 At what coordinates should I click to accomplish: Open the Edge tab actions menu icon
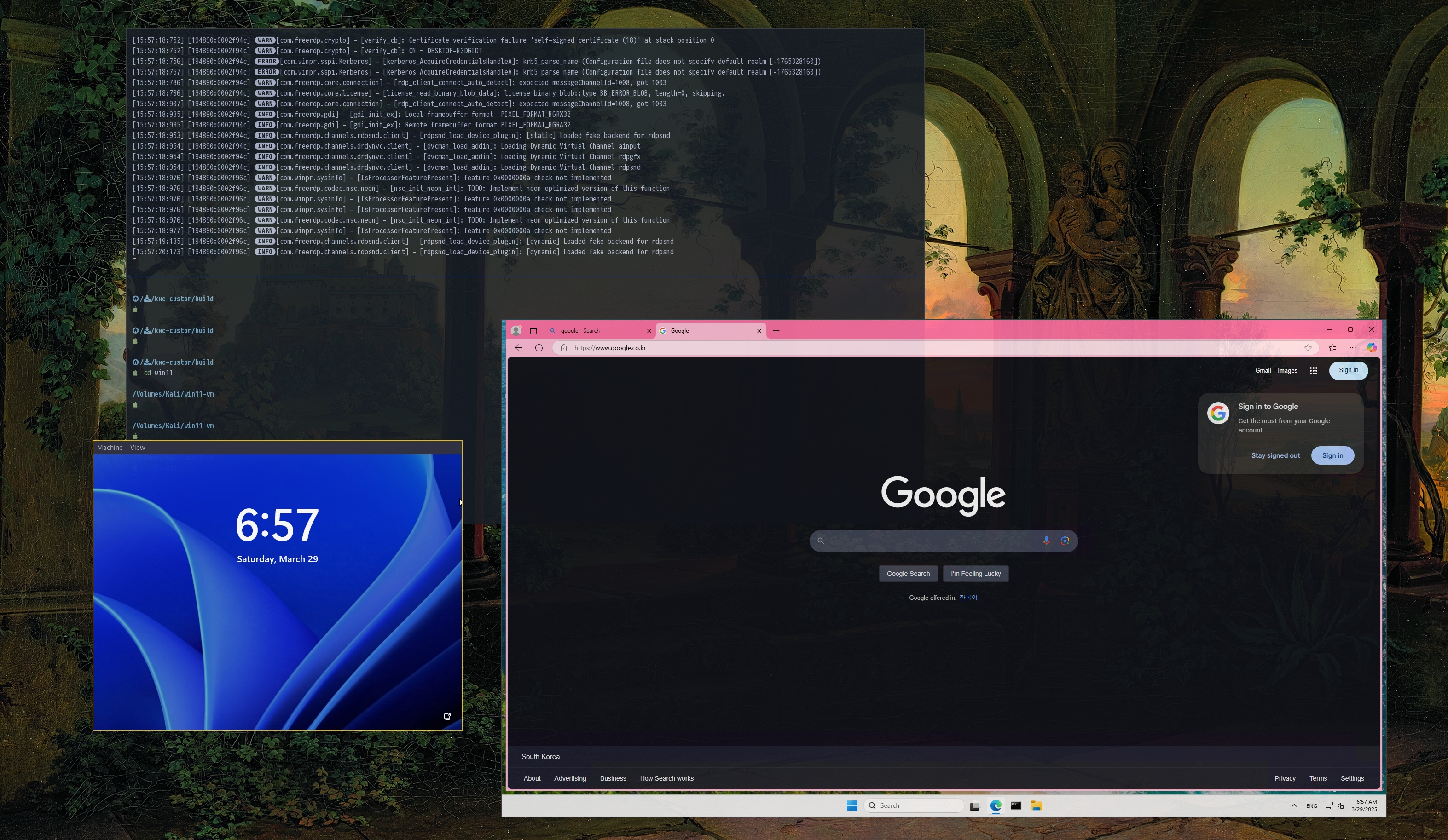[x=533, y=331]
